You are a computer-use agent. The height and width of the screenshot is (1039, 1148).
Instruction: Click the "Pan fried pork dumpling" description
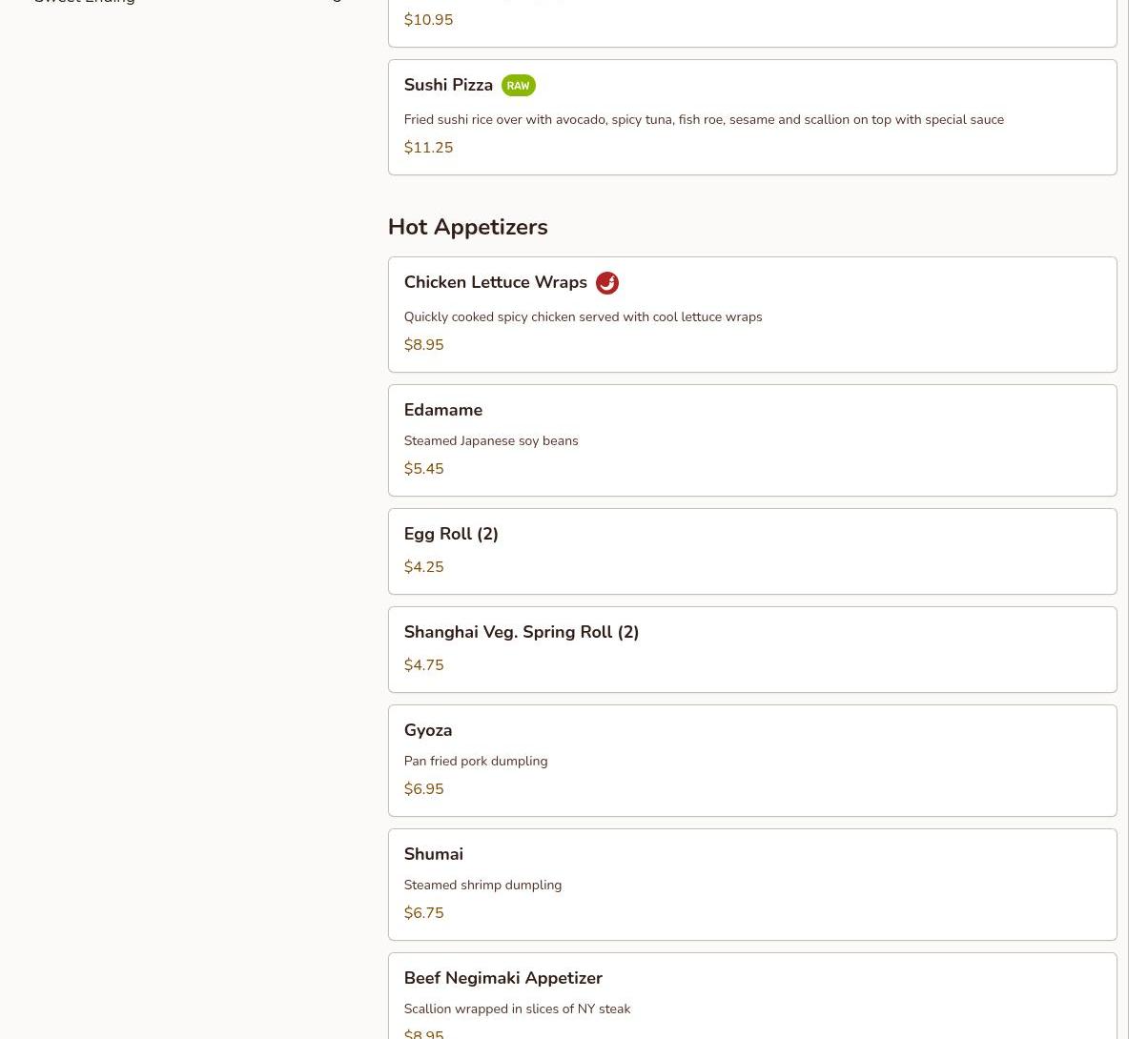[475, 762]
